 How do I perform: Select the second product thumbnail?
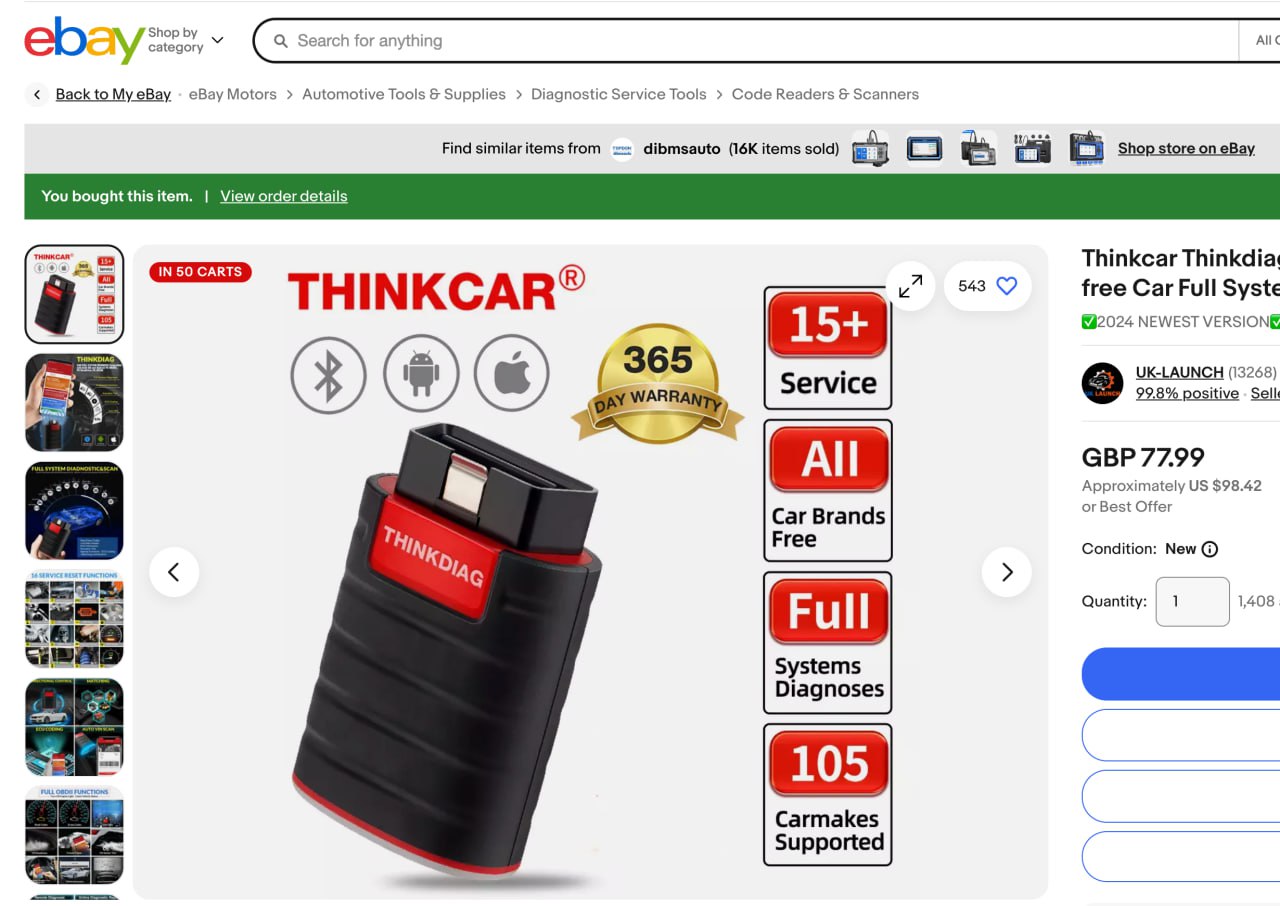74,402
